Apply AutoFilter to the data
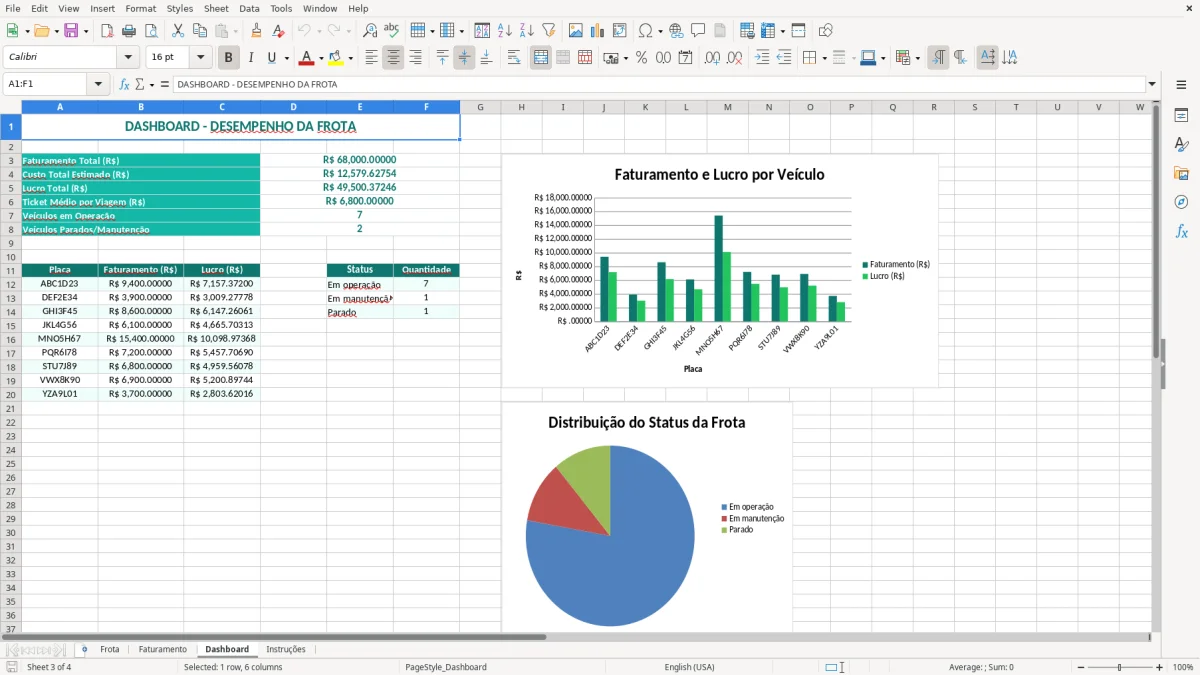 (548, 31)
